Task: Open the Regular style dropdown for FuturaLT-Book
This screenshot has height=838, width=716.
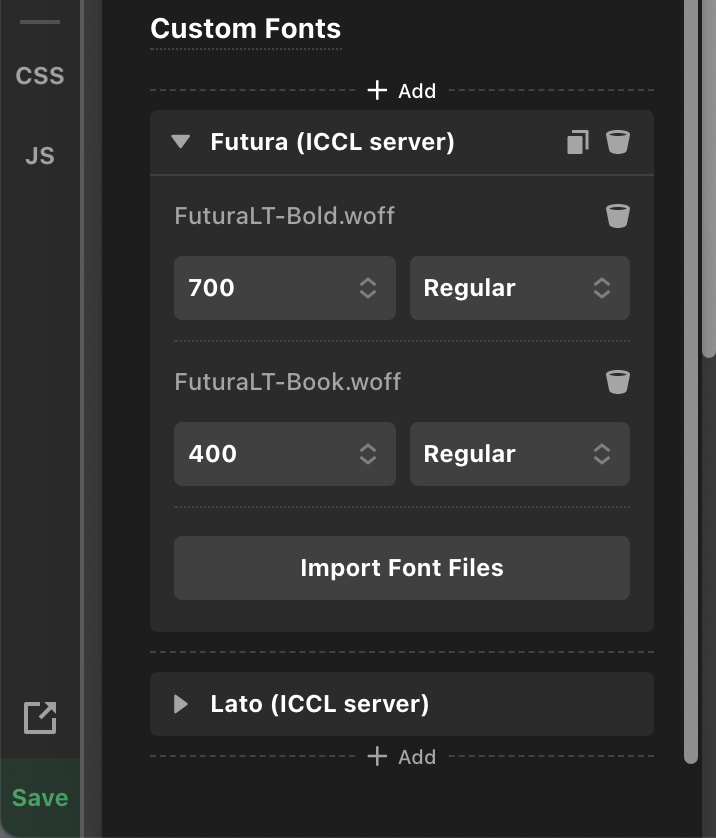Action: pos(519,454)
